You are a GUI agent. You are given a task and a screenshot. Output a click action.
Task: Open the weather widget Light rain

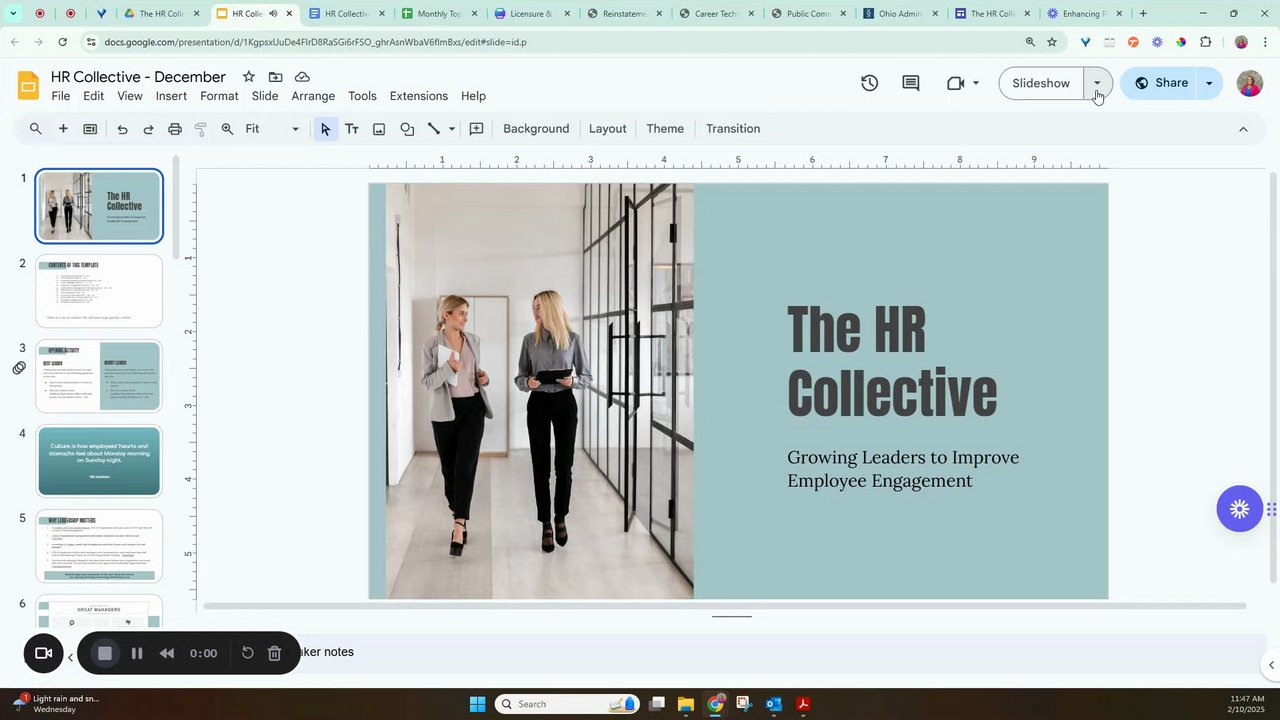[56, 704]
